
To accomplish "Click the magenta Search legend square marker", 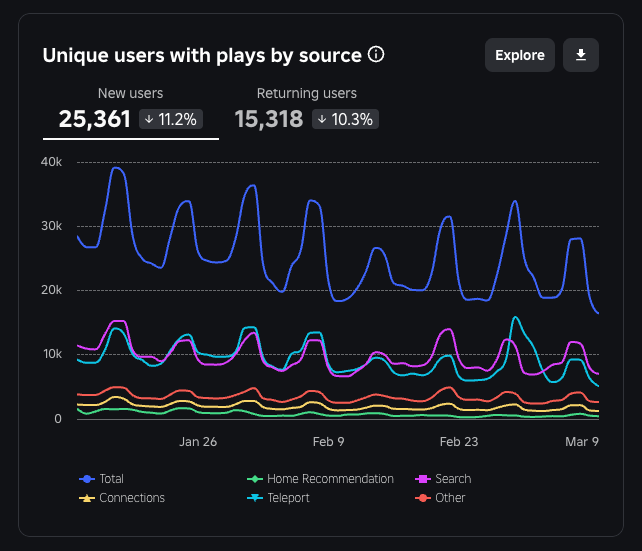I will tap(423, 479).
